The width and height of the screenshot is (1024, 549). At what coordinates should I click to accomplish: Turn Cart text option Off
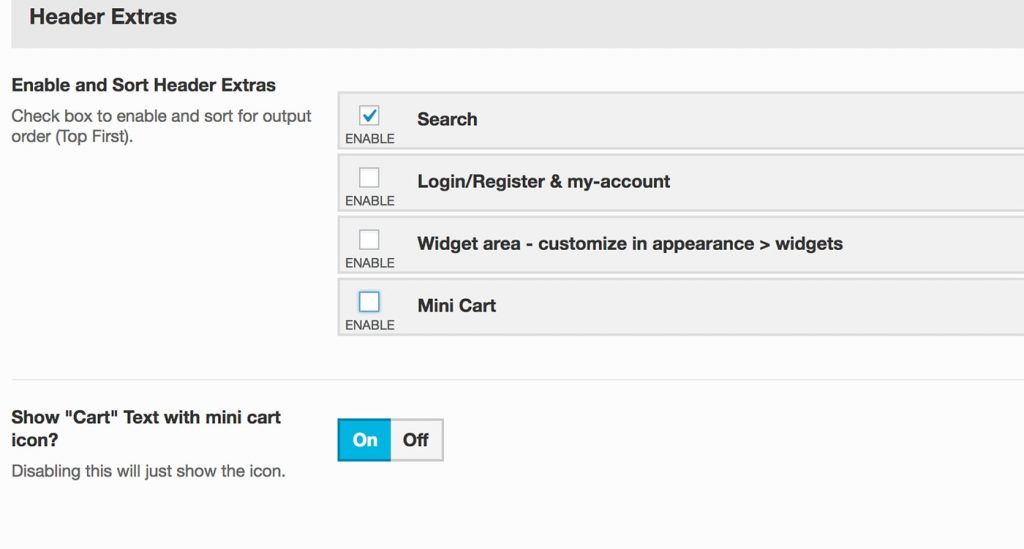[x=416, y=440]
